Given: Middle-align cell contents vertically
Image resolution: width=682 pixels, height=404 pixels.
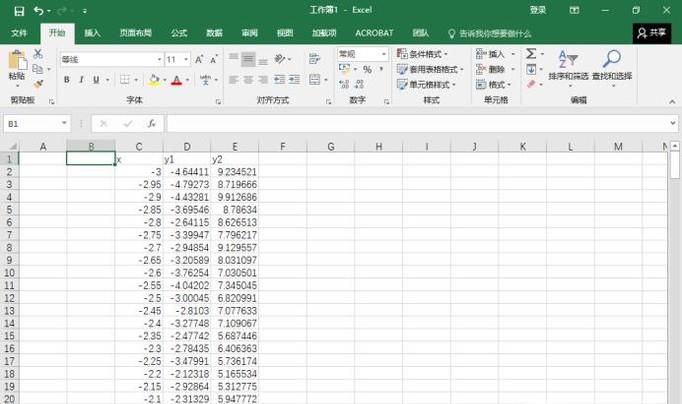Looking at the screenshot, I should coord(248,59).
